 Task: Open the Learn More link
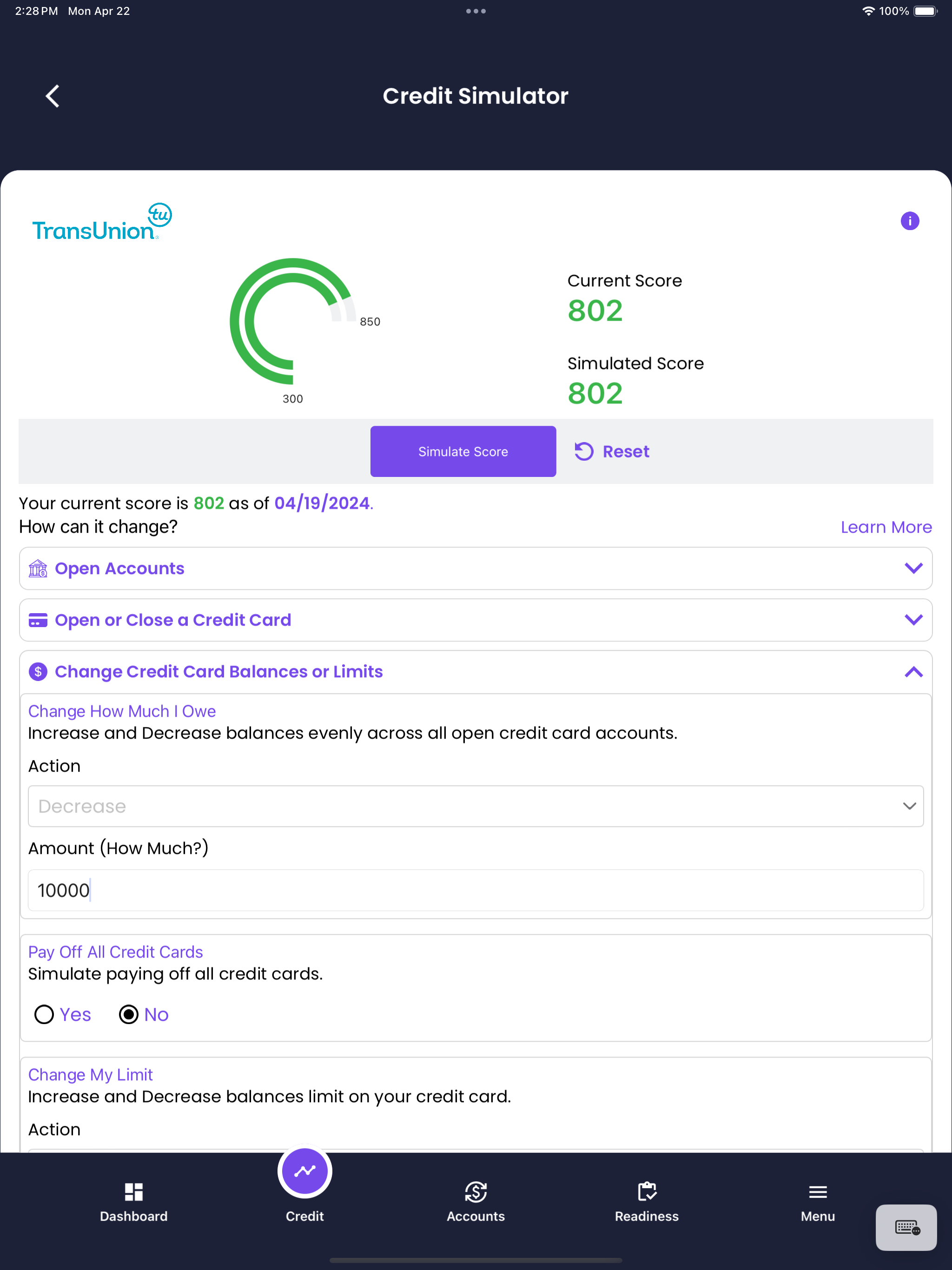pyautogui.click(x=886, y=527)
